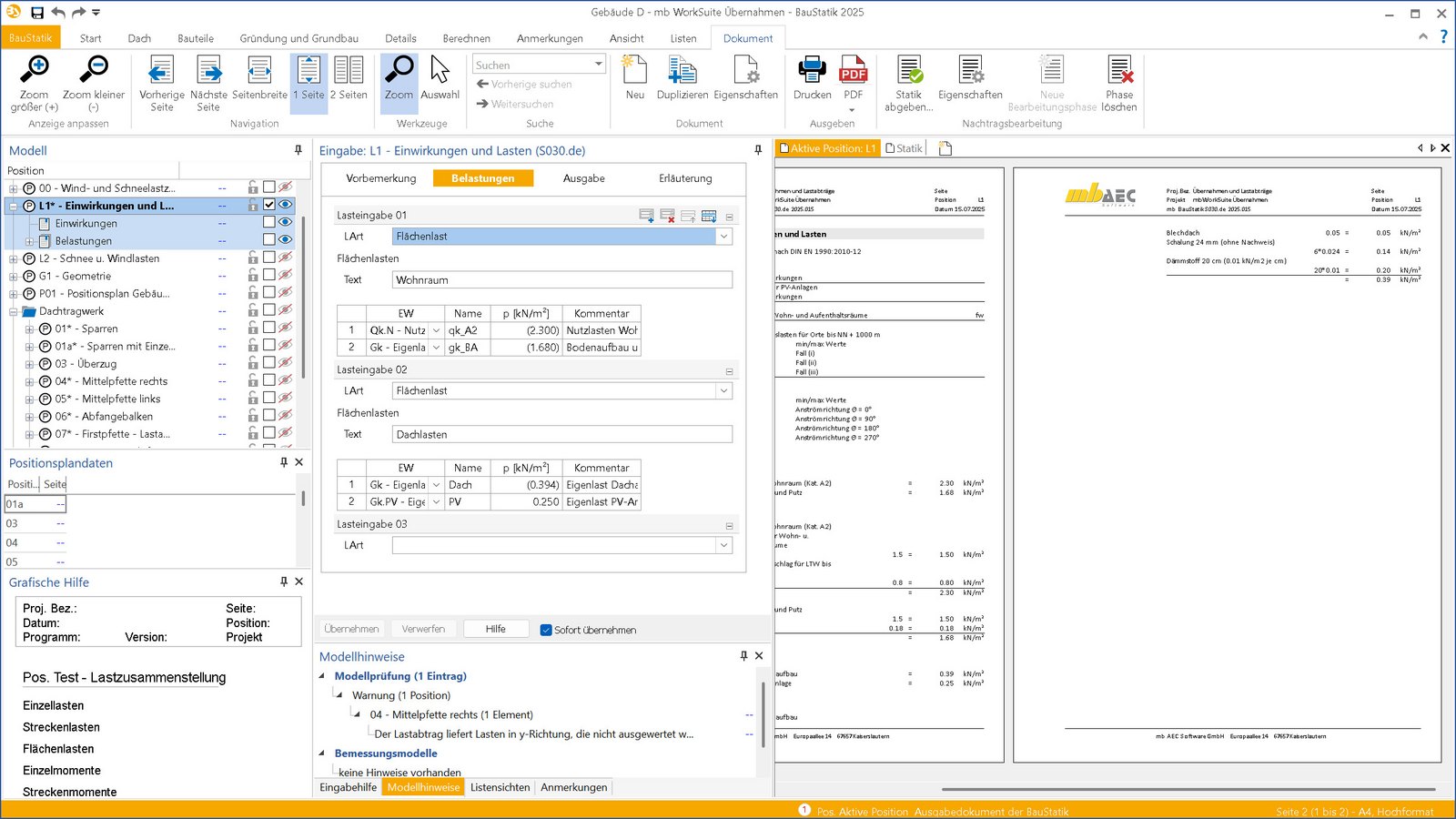1456x819 pixels.
Task: Click the Drucken printer icon
Action: coord(812,70)
